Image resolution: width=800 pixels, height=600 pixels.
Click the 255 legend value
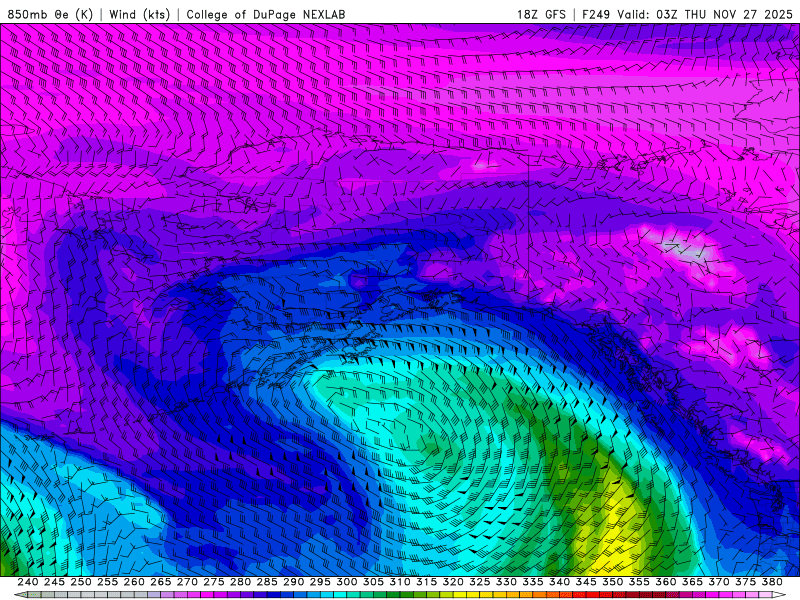click(107, 582)
